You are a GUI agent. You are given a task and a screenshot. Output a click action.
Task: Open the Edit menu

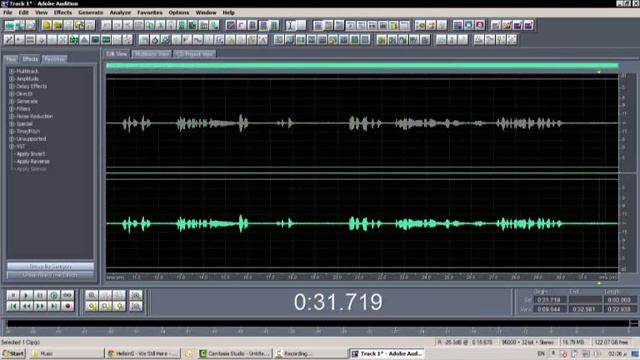pyautogui.click(x=24, y=12)
